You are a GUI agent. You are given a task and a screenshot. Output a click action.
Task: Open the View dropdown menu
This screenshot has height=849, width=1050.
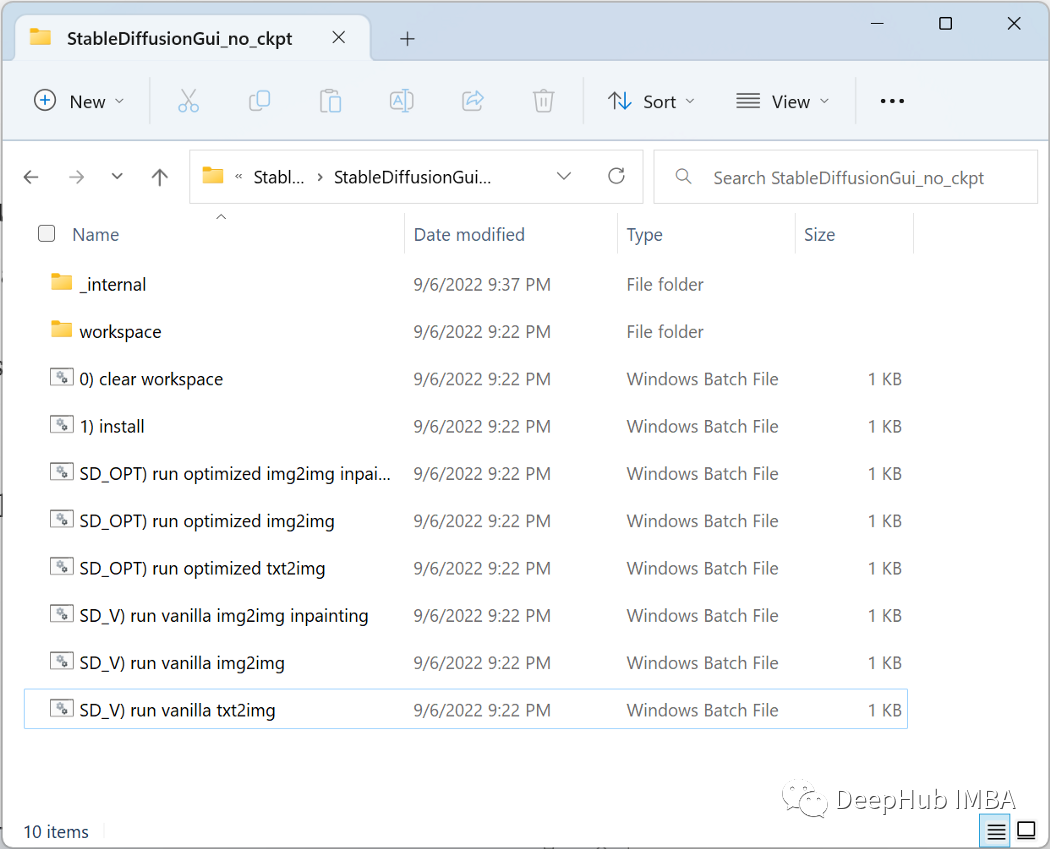[782, 101]
